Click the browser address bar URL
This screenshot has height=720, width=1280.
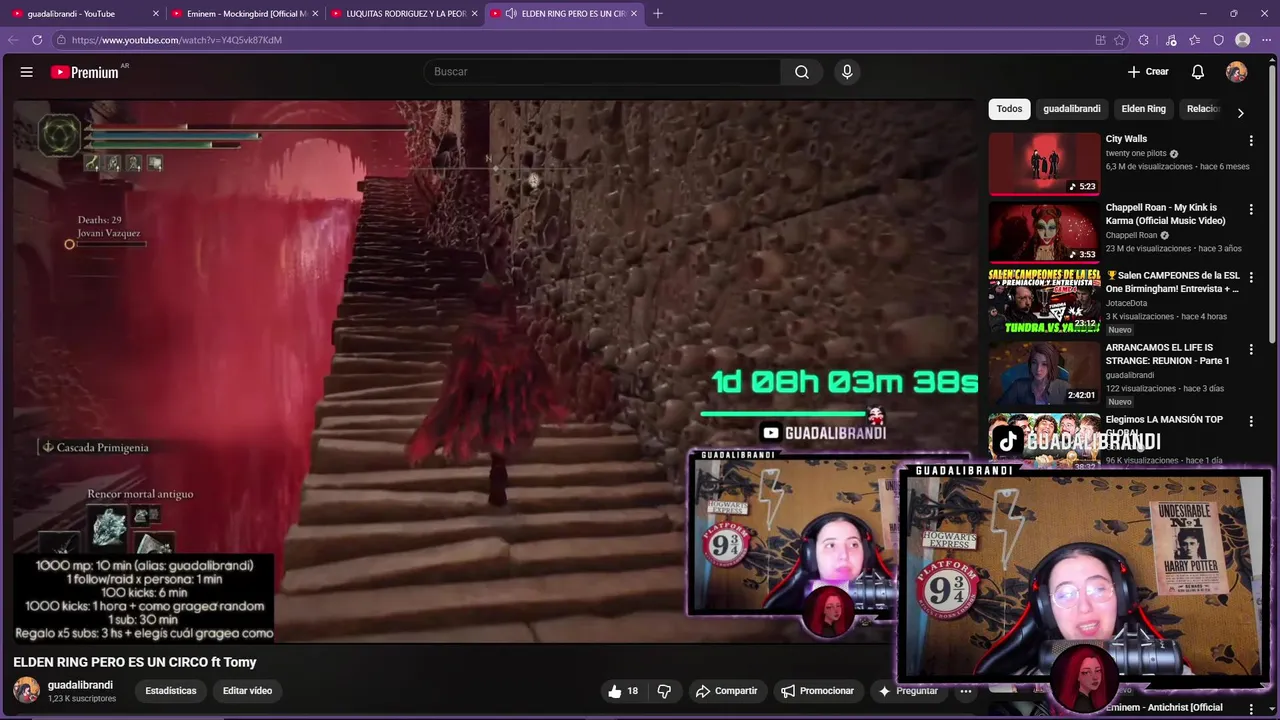coord(177,40)
